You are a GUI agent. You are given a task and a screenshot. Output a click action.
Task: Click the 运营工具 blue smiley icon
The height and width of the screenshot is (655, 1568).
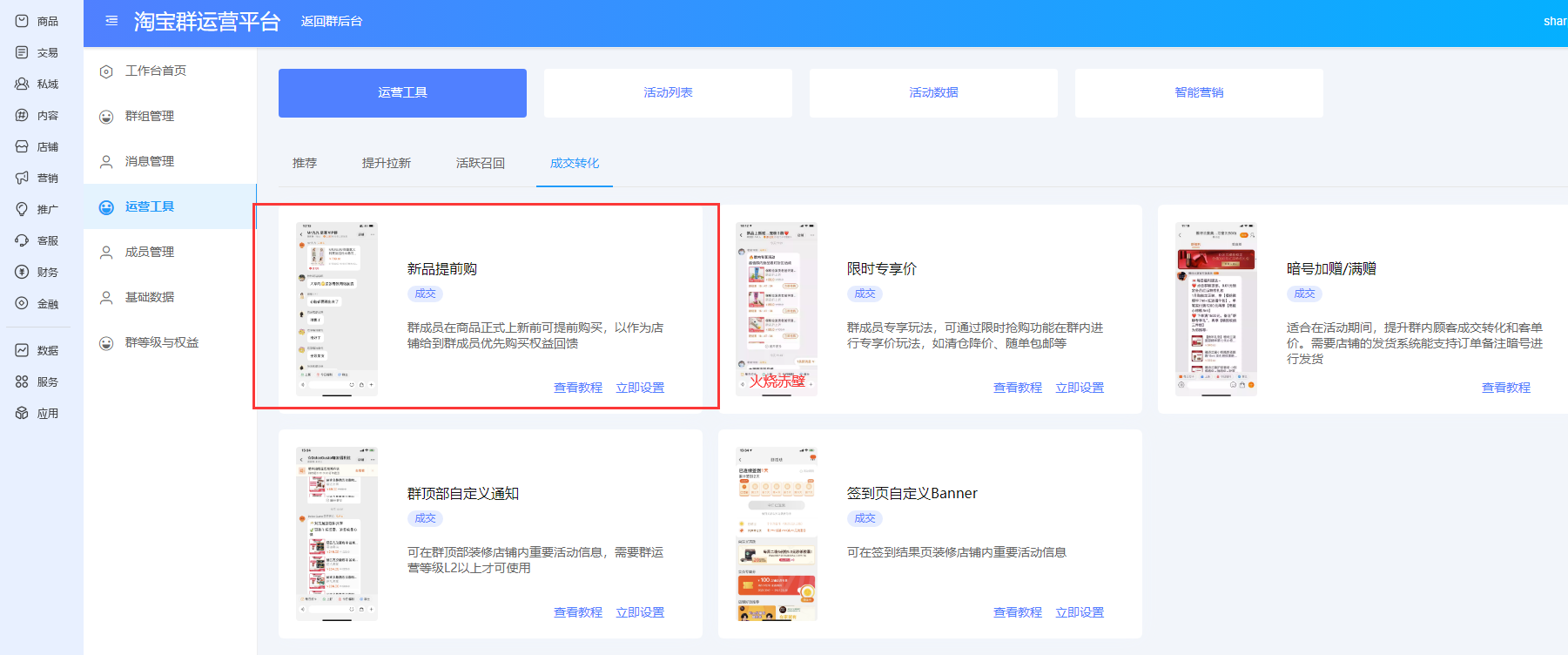(x=106, y=207)
